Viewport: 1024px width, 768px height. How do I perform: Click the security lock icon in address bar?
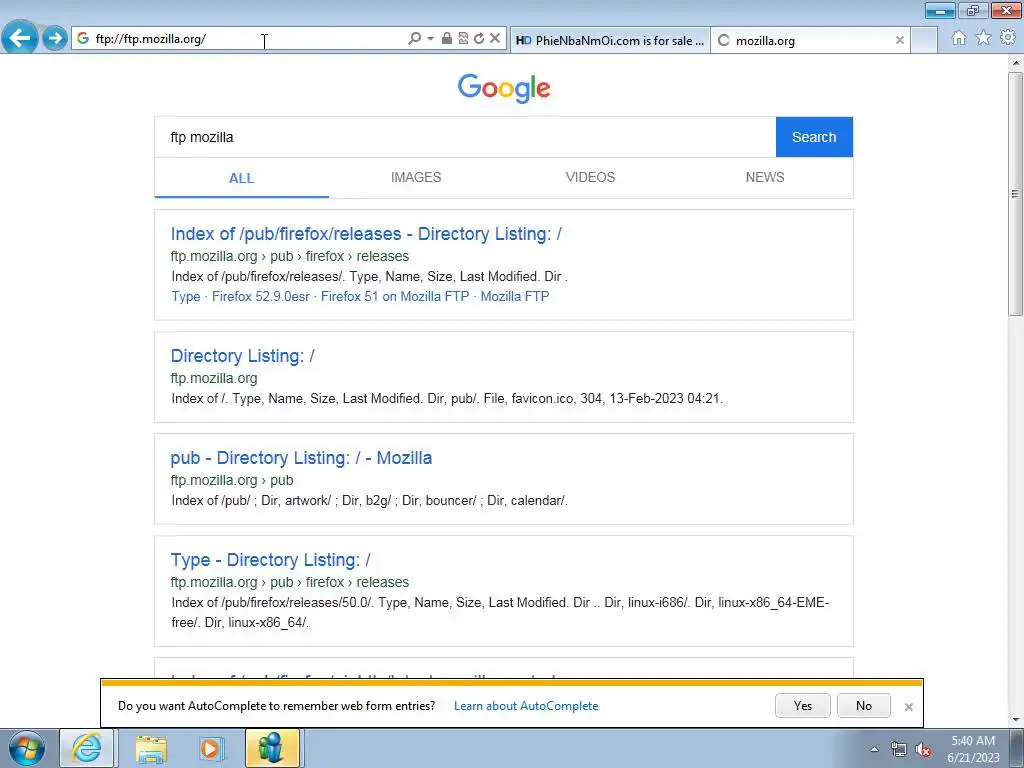pyautogui.click(x=447, y=39)
